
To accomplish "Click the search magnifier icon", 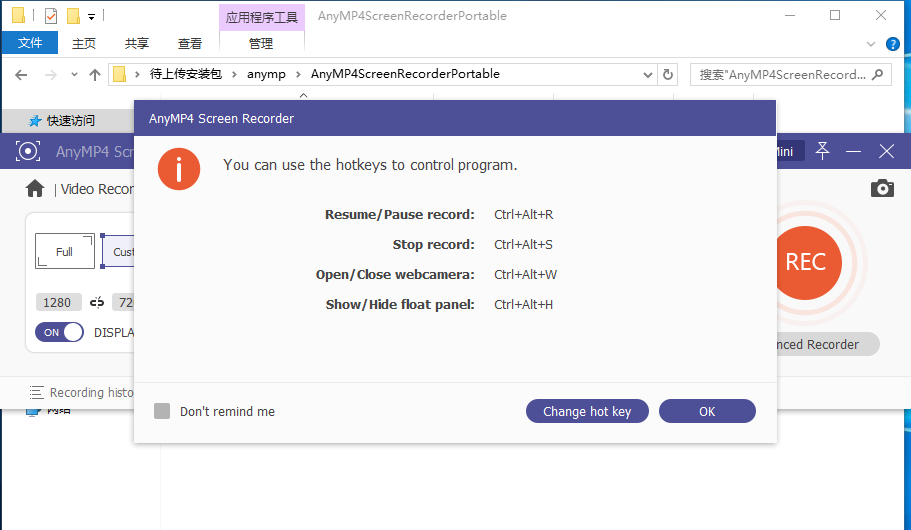I will click(x=878, y=74).
